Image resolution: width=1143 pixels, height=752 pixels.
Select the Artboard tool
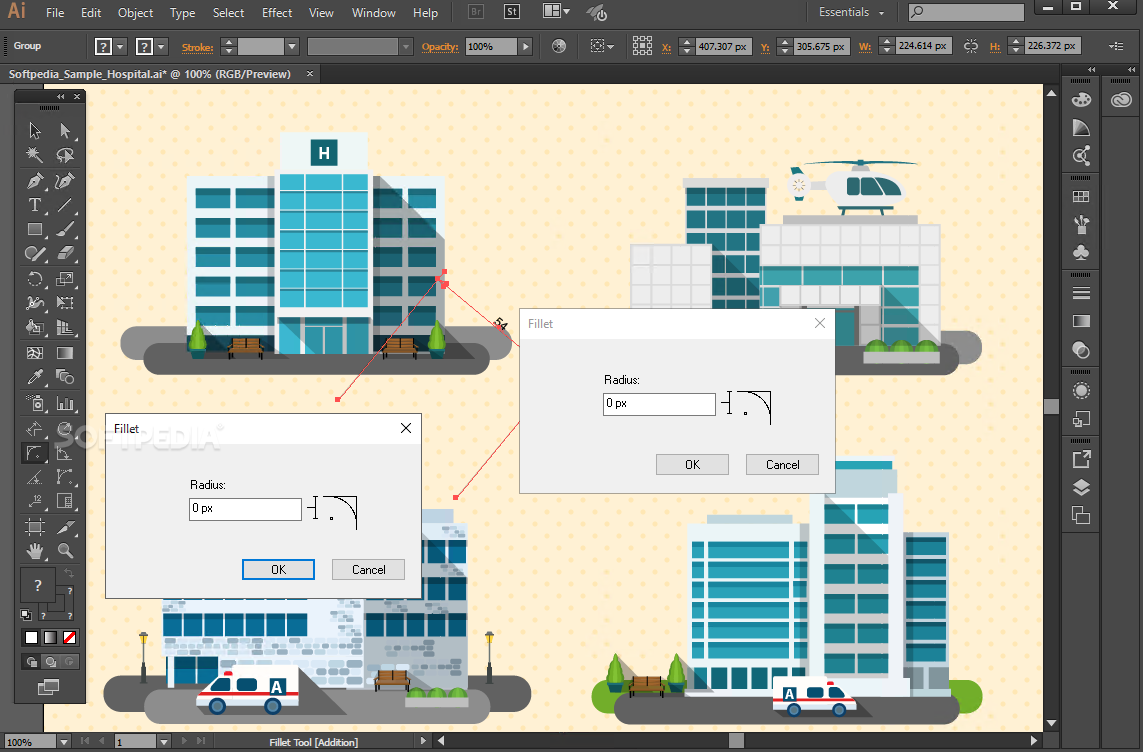pyautogui.click(x=34, y=526)
